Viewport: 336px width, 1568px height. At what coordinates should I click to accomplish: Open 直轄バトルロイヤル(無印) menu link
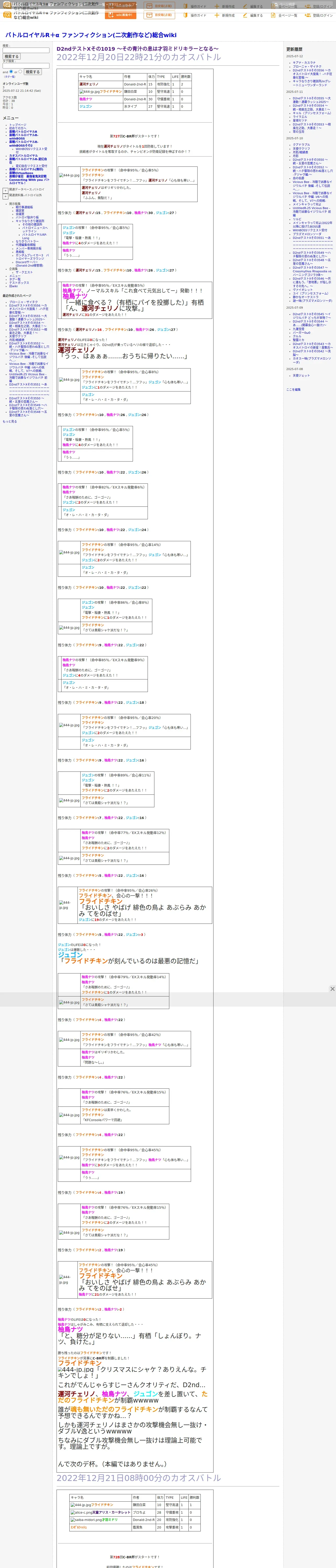pos(26,170)
